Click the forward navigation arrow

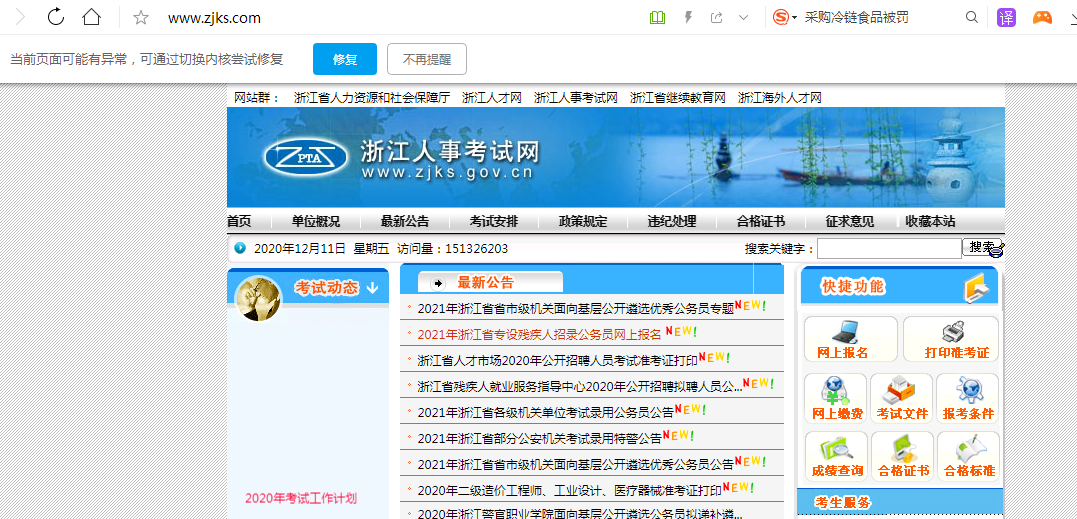[x=20, y=17]
